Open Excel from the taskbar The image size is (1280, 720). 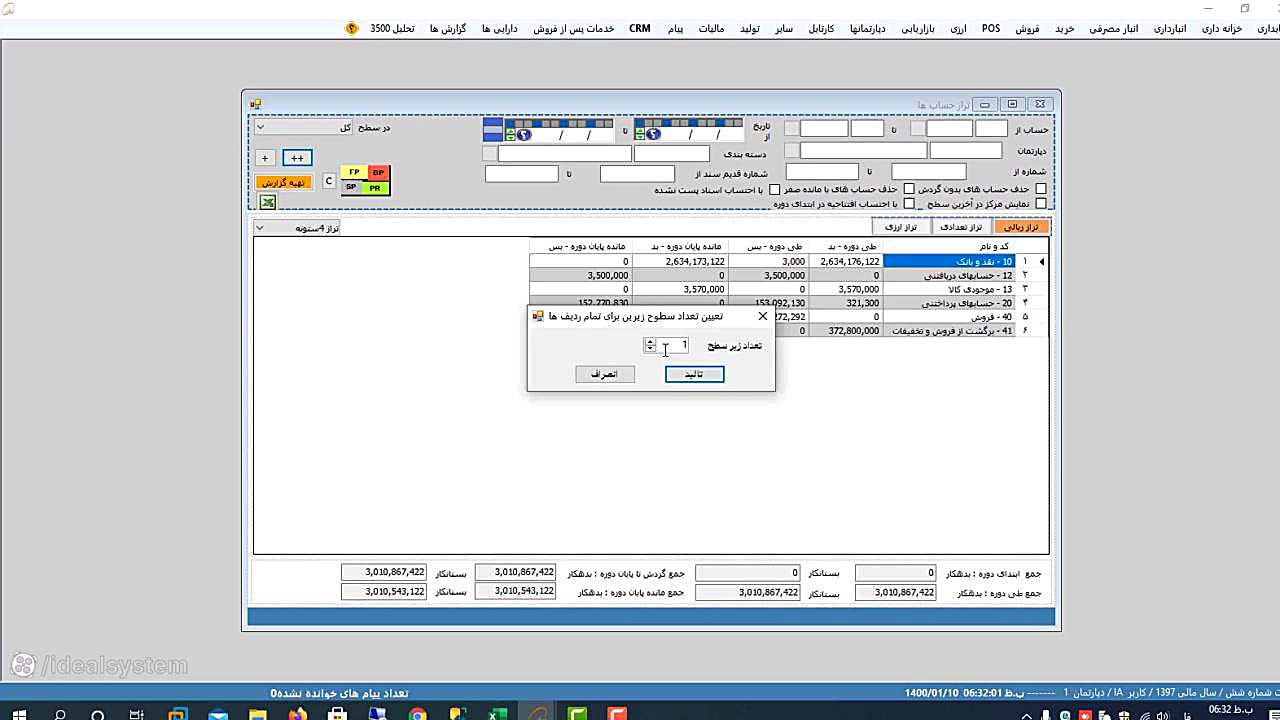497,715
